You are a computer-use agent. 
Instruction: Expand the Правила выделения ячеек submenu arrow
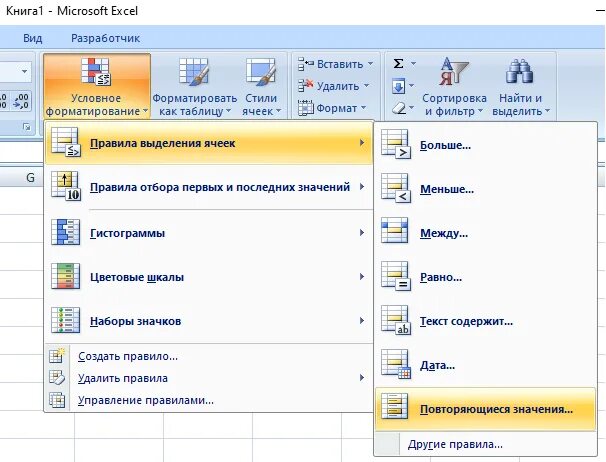362,143
